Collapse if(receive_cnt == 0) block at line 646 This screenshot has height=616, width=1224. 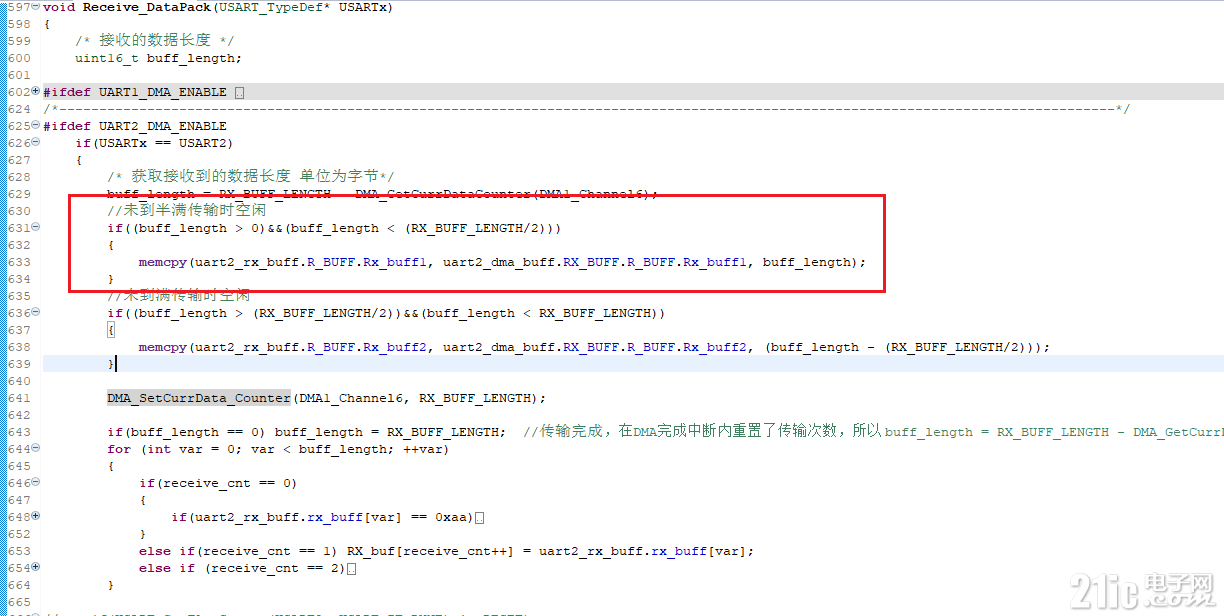(x=36, y=483)
